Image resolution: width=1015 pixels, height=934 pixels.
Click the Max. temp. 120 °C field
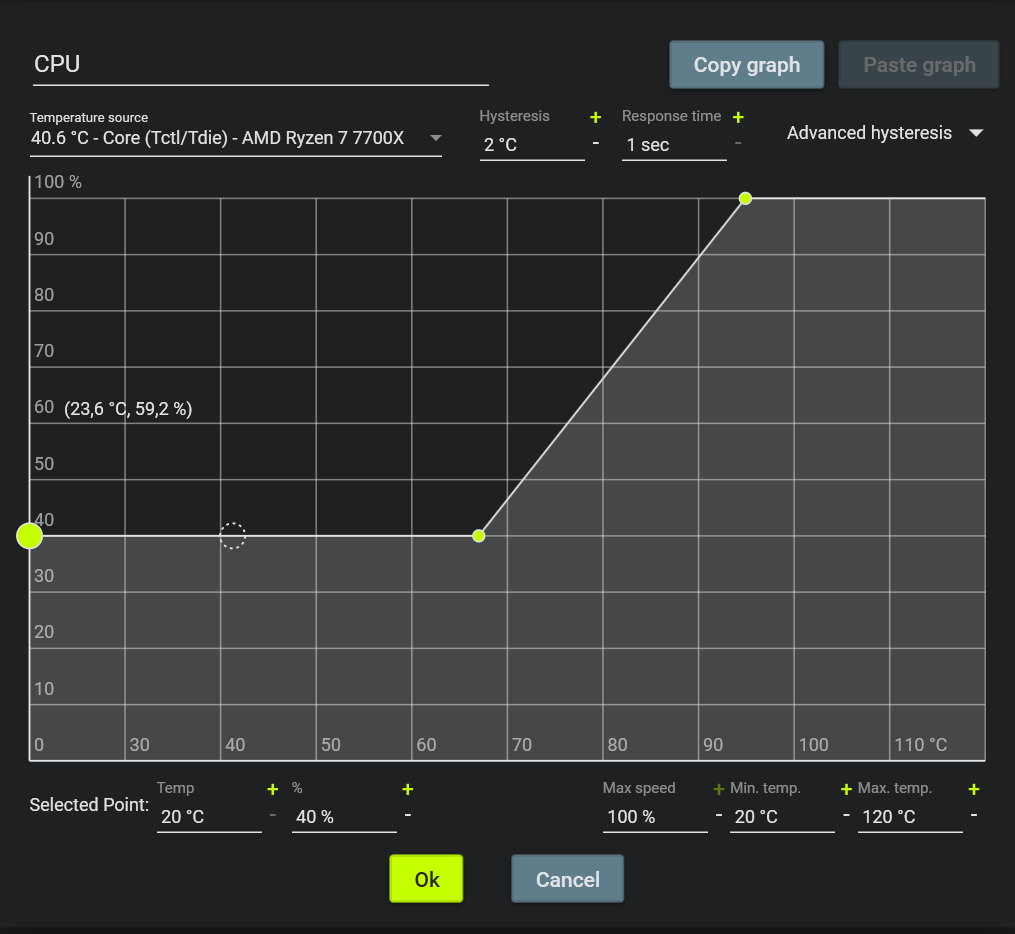tap(910, 817)
